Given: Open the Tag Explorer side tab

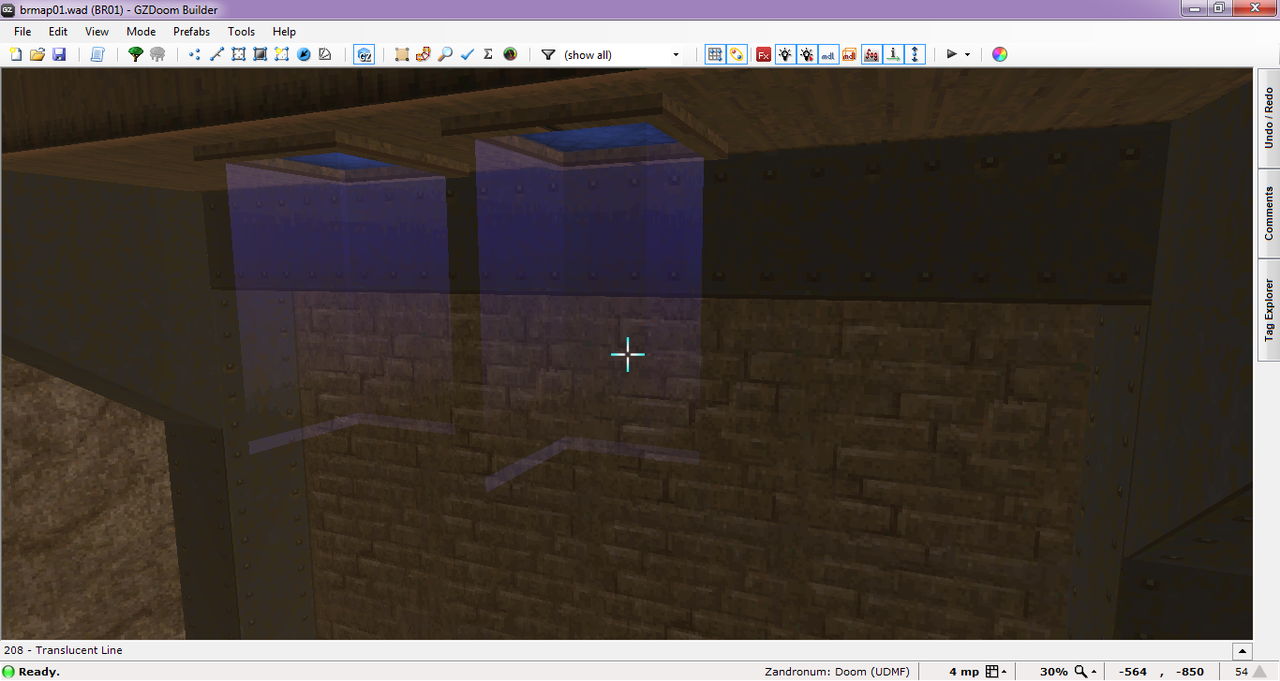Looking at the screenshot, I should coord(1268,310).
